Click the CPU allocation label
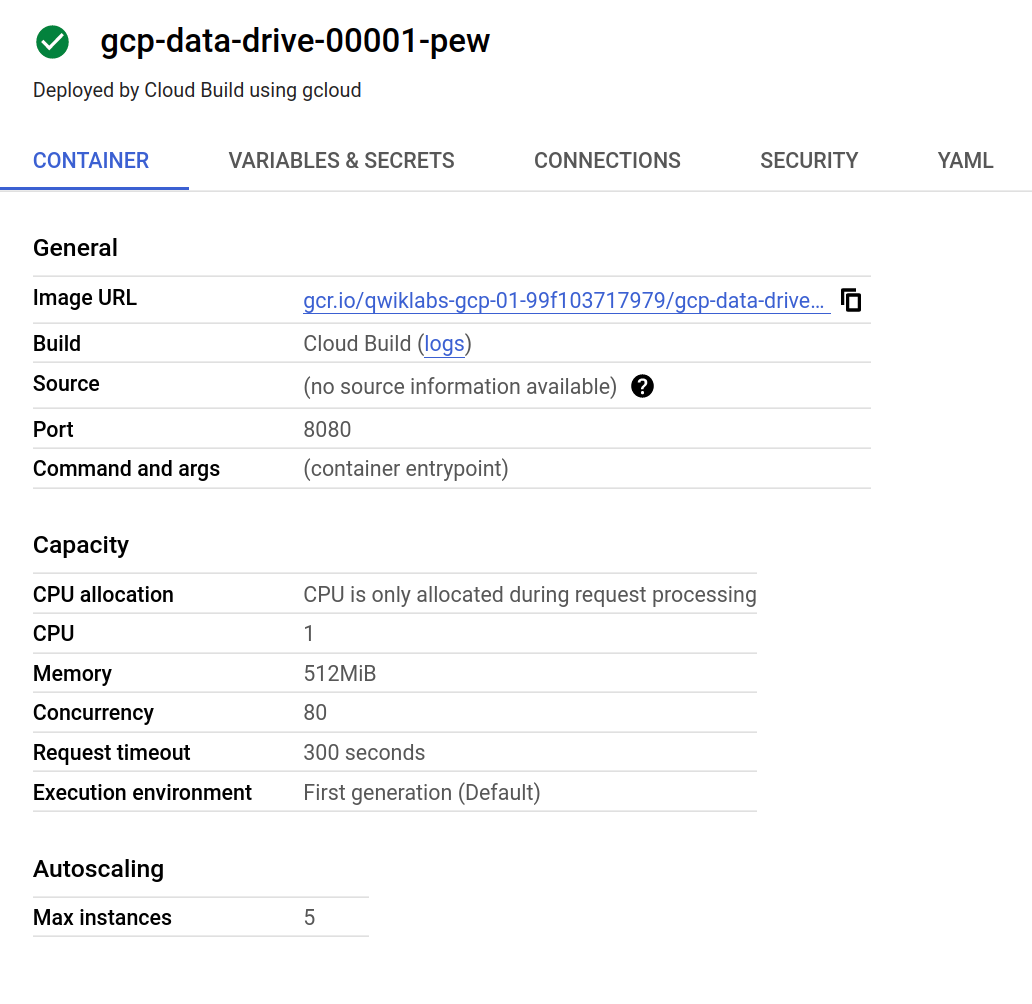This screenshot has width=1032, height=1004. [x=103, y=594]
